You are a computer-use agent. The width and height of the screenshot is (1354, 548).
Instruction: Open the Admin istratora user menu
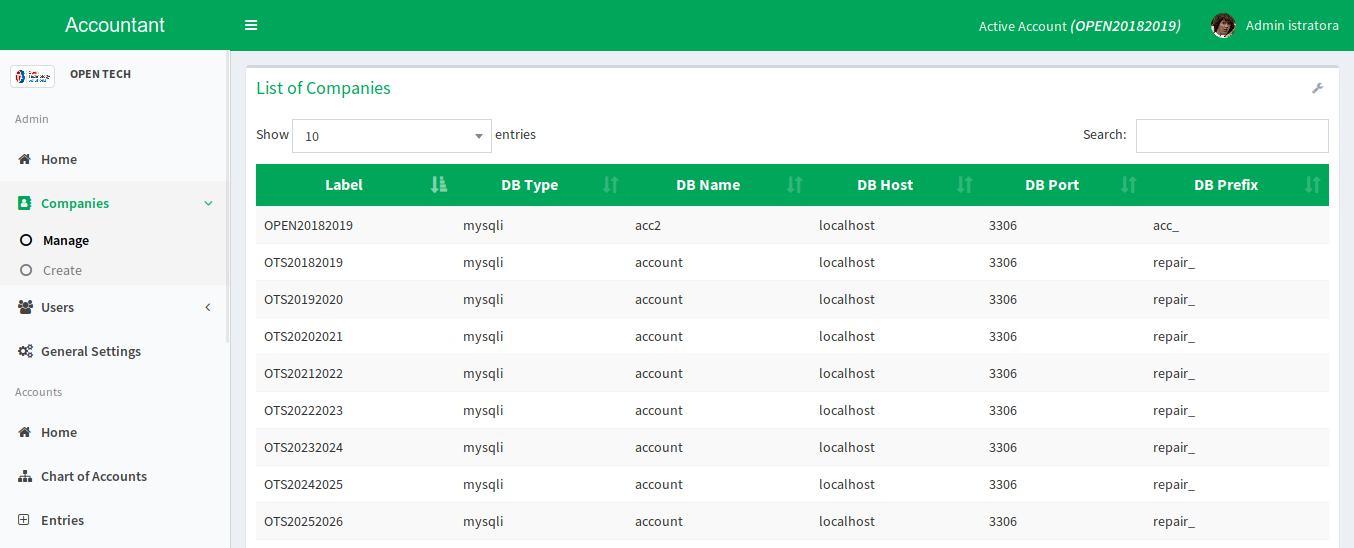[x=1275, y=25]
